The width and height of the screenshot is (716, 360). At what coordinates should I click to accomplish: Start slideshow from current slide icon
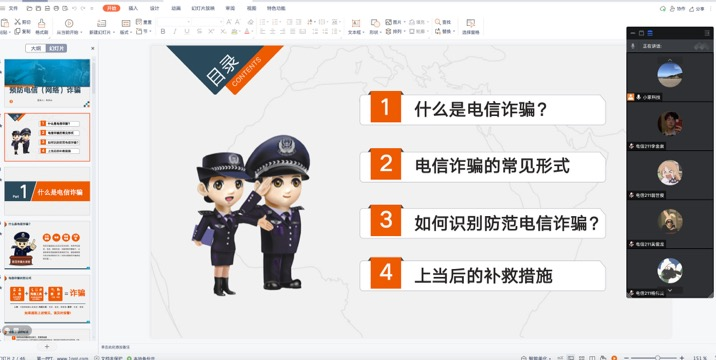(x=69, y=23)
